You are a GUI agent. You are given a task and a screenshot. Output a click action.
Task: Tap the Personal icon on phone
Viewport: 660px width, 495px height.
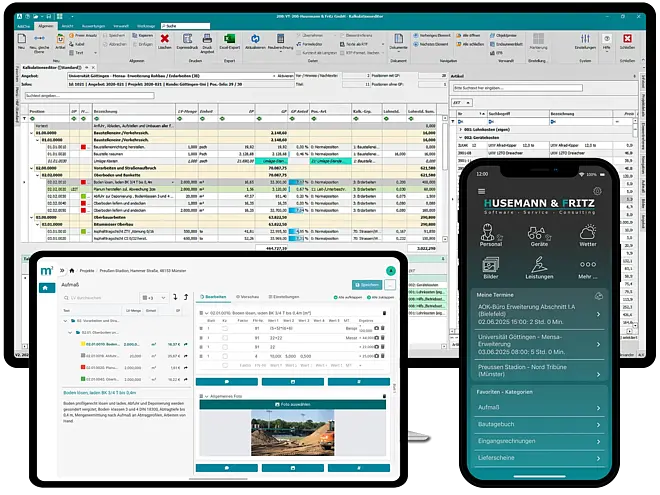(488, 232)
